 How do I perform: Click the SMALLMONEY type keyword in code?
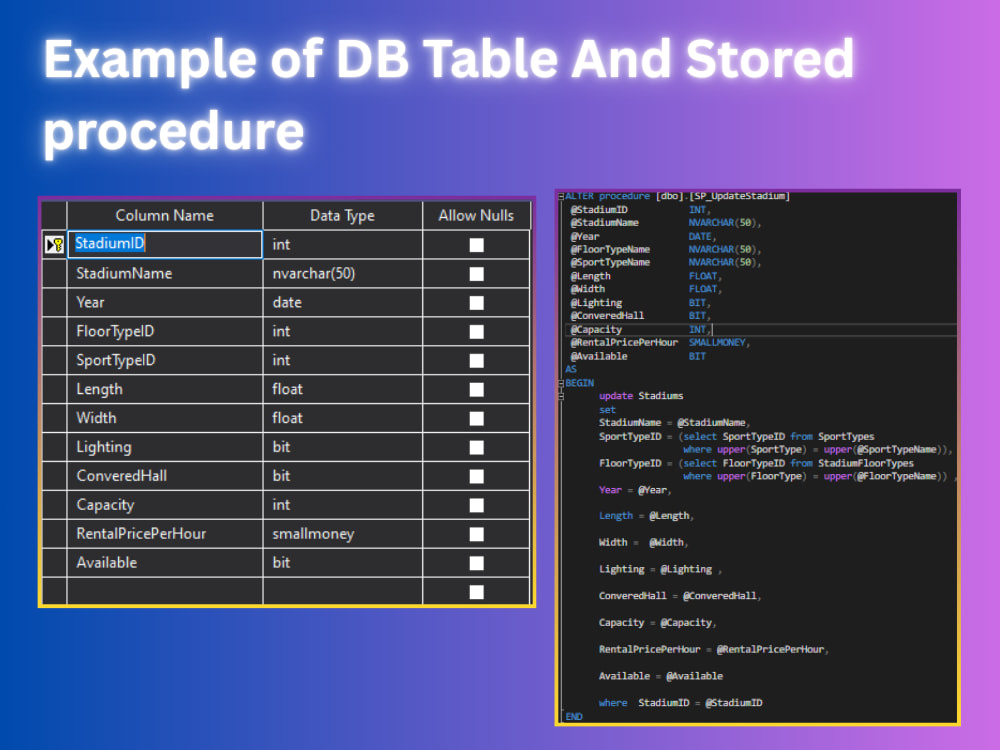point(717,343)
